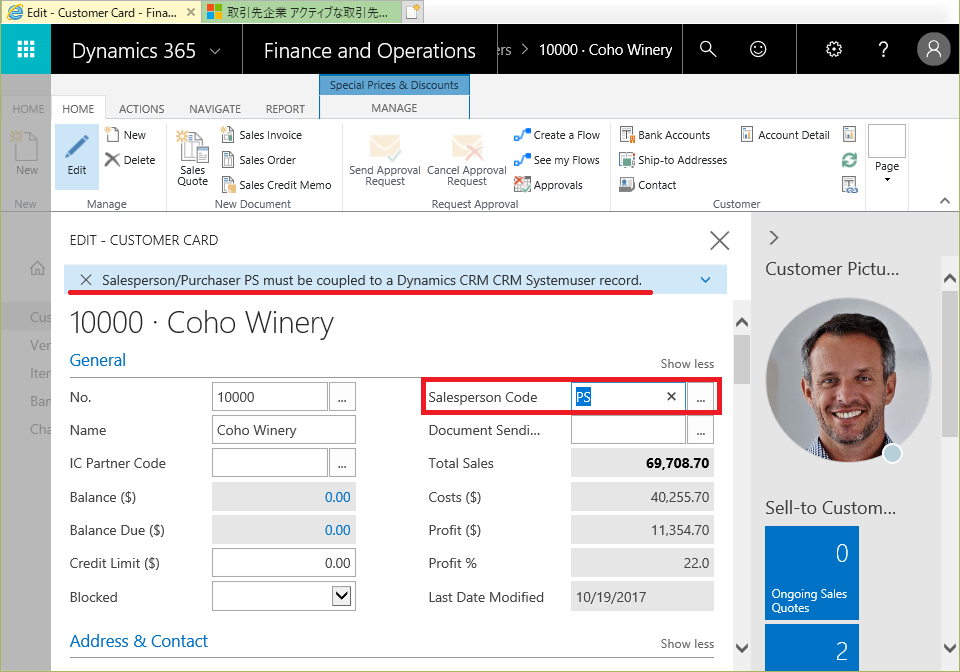
Task: Open Approvals in the ribbon
Action: 549,185
